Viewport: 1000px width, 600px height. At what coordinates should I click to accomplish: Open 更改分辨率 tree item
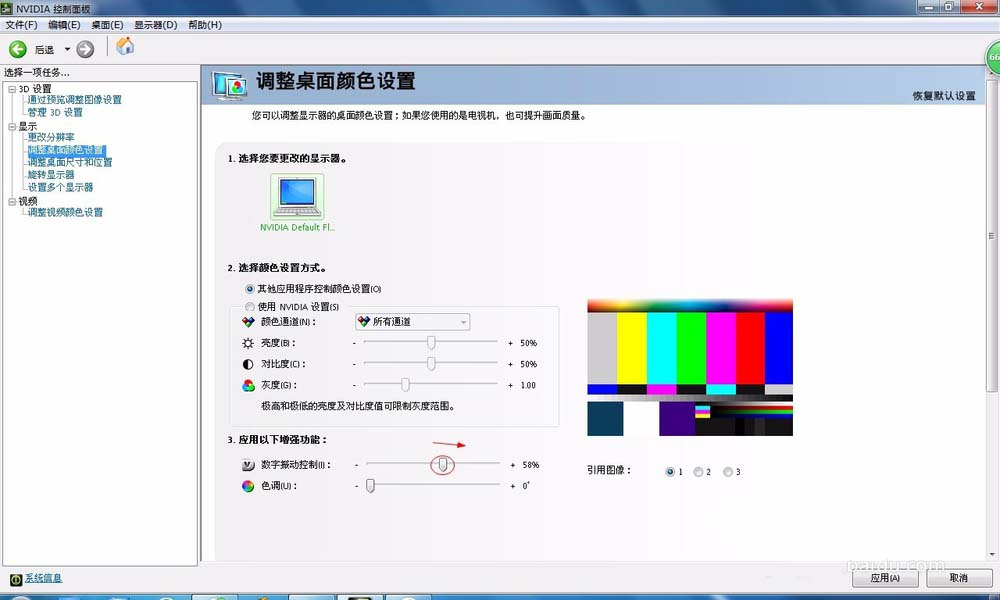(x=51, y=137)
